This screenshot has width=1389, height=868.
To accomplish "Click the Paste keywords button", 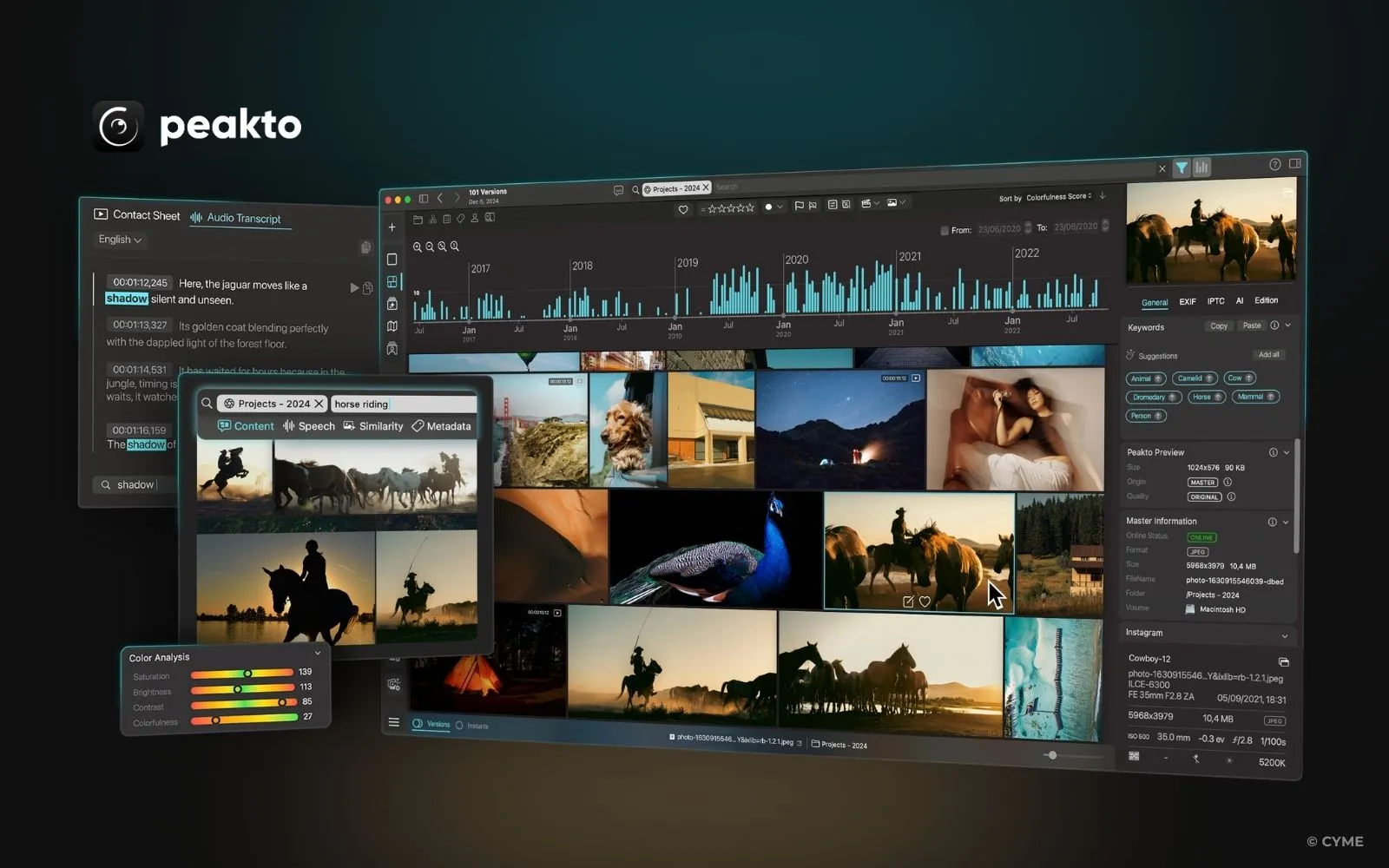I will tap(1252, 325).
